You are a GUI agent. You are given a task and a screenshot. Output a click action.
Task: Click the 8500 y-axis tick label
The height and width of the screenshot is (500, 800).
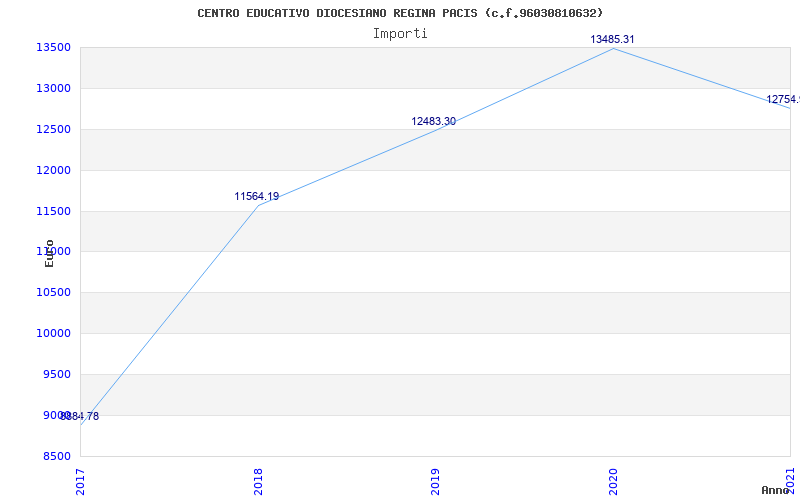click(x=55, y=456)
